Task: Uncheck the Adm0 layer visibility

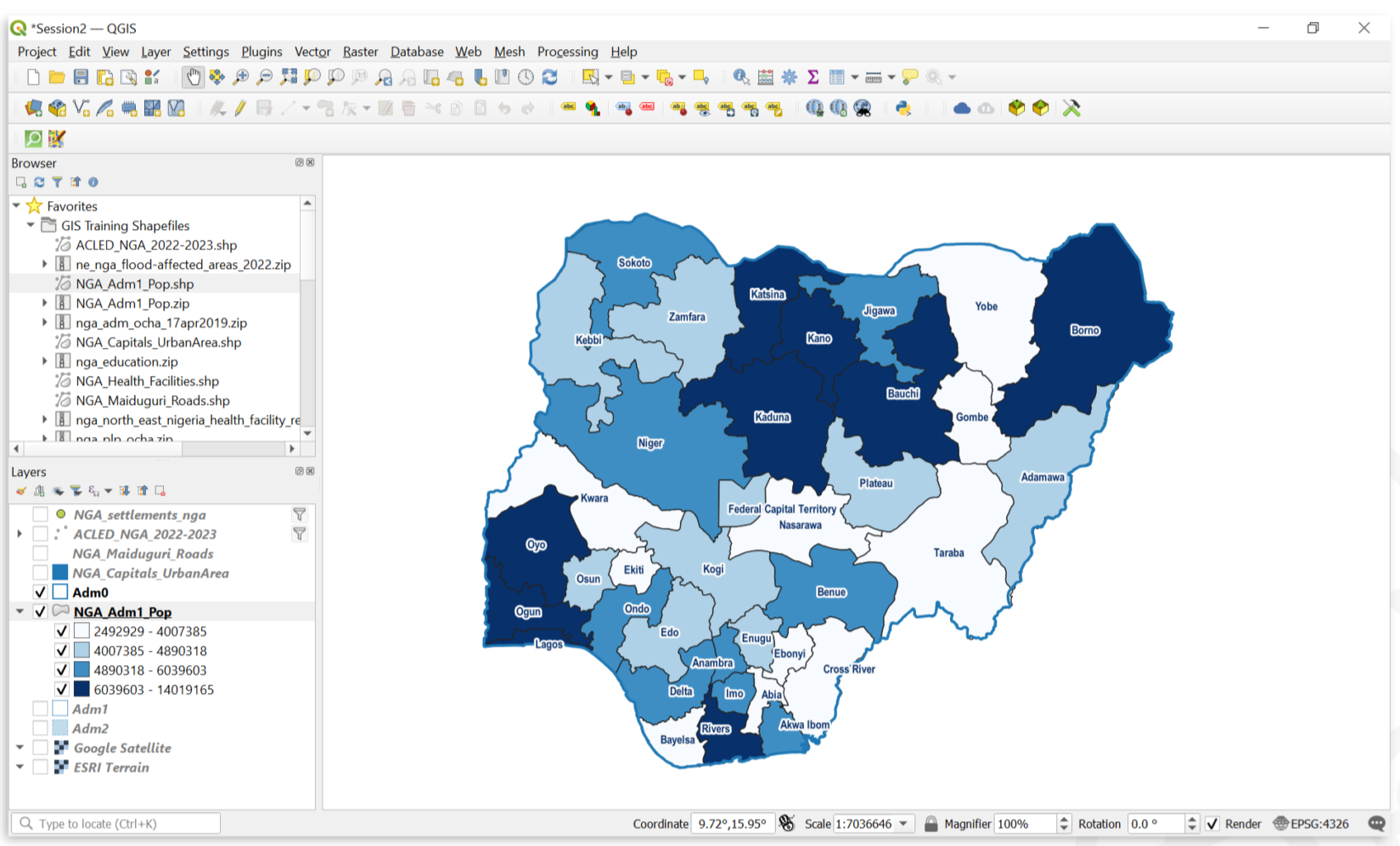Action: pos(40,592)
